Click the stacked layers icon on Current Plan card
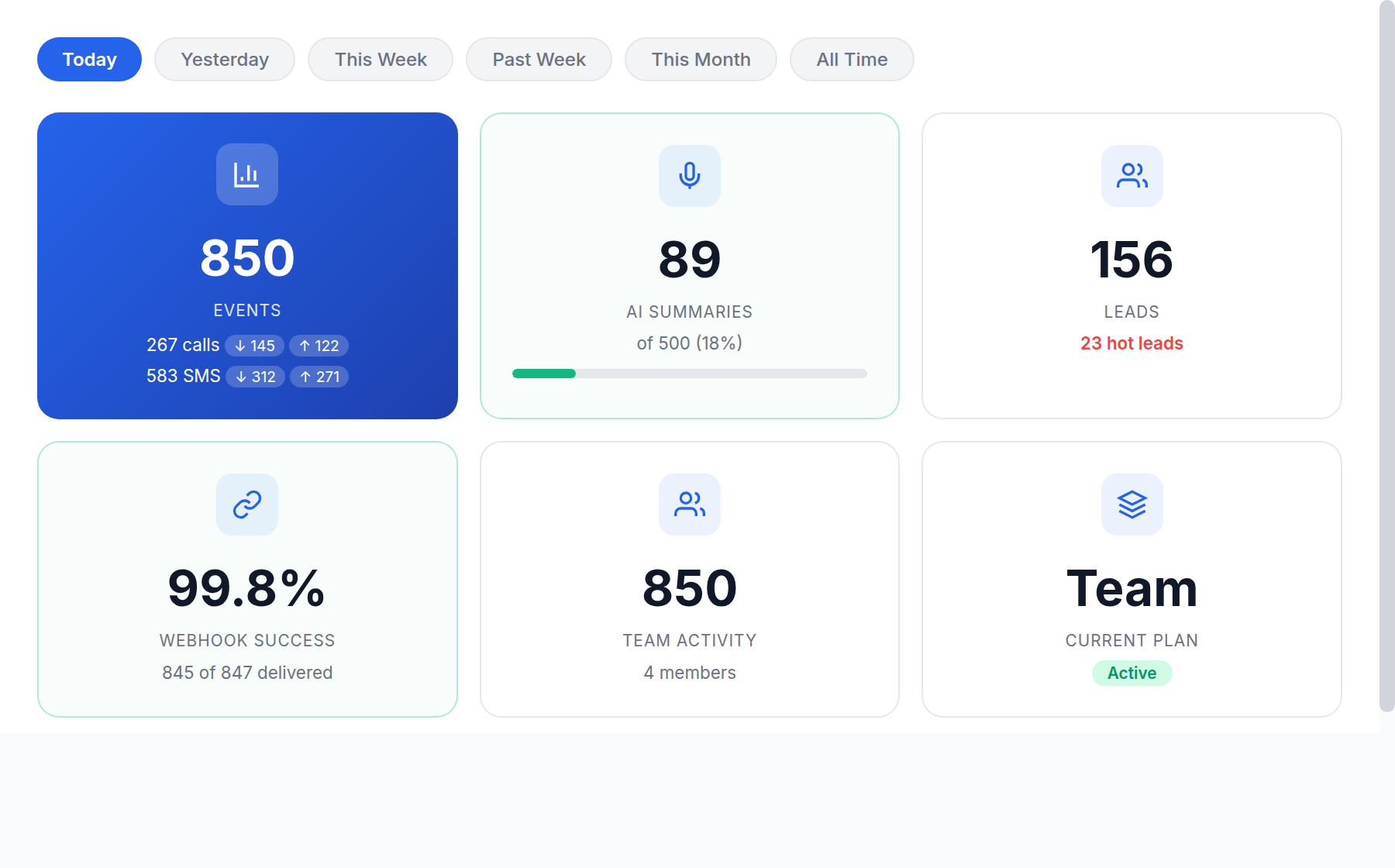Screen dimensions: 1395x868 pyautogui.click(x=1131, y=505)
